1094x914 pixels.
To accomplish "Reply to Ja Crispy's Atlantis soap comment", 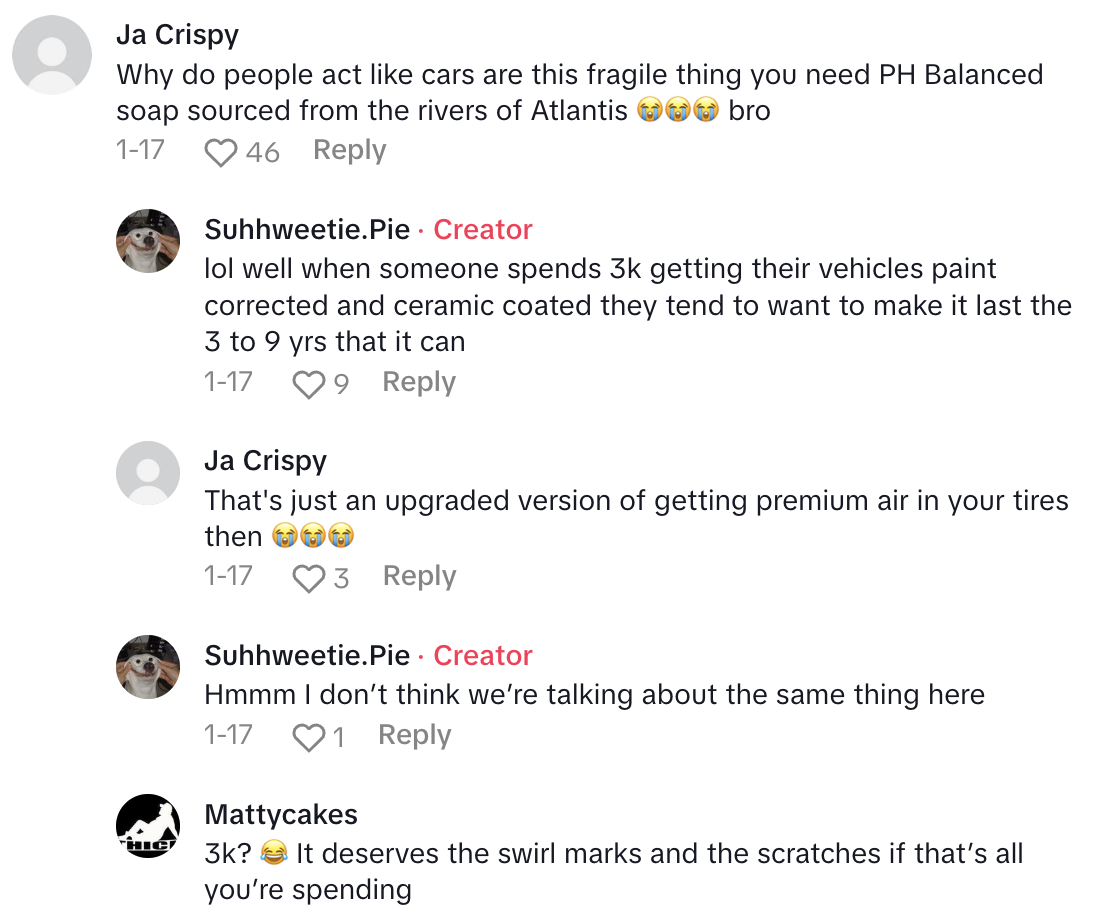I will [349, 151].
